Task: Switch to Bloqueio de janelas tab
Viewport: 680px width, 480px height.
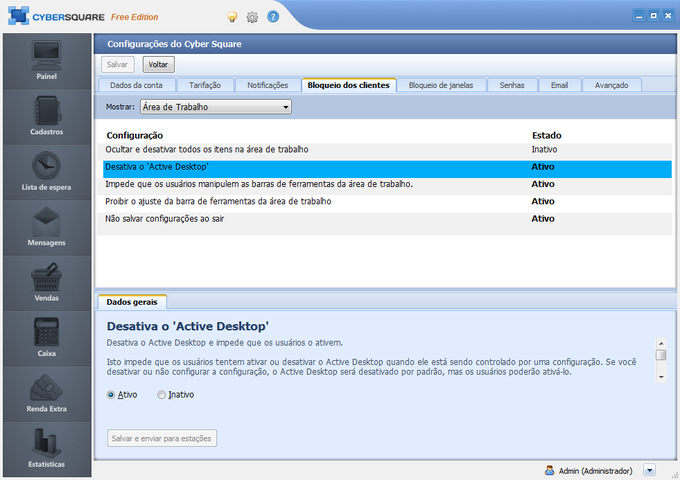Action: coord(441,85)
